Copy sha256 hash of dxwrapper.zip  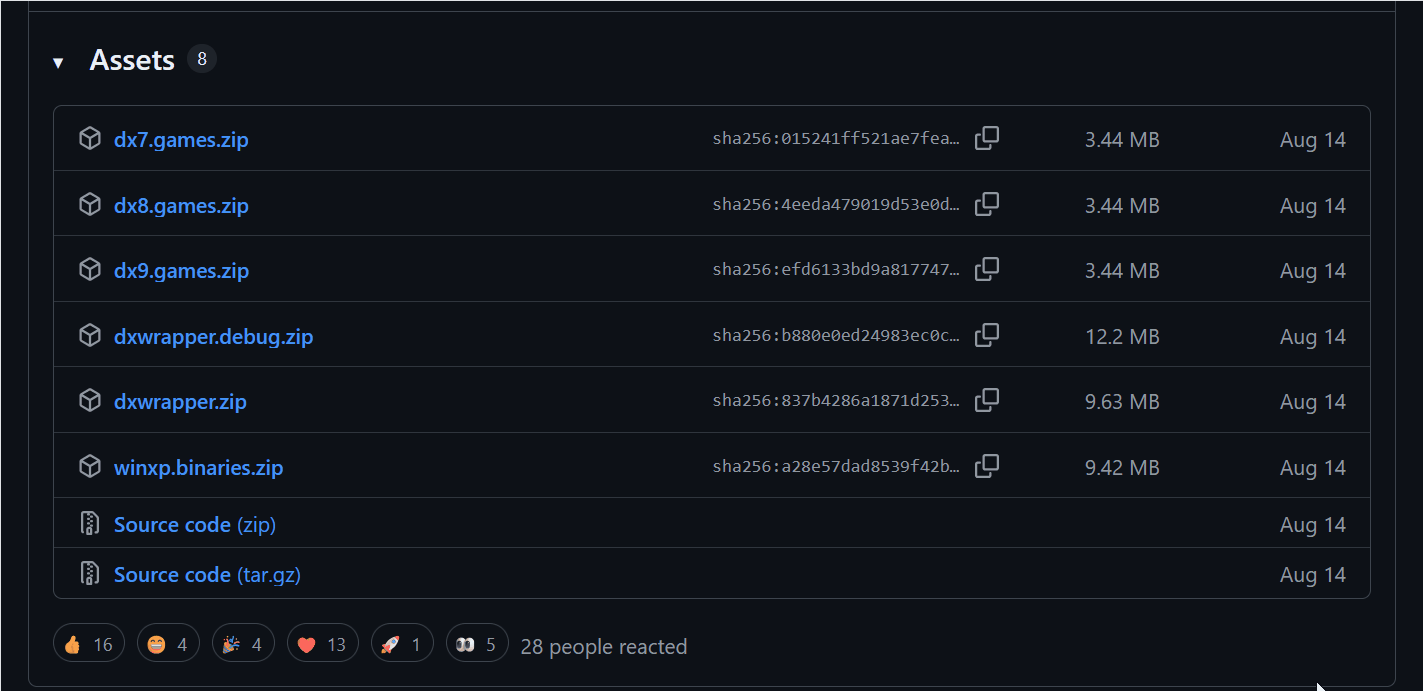click(x=987, y=401)
